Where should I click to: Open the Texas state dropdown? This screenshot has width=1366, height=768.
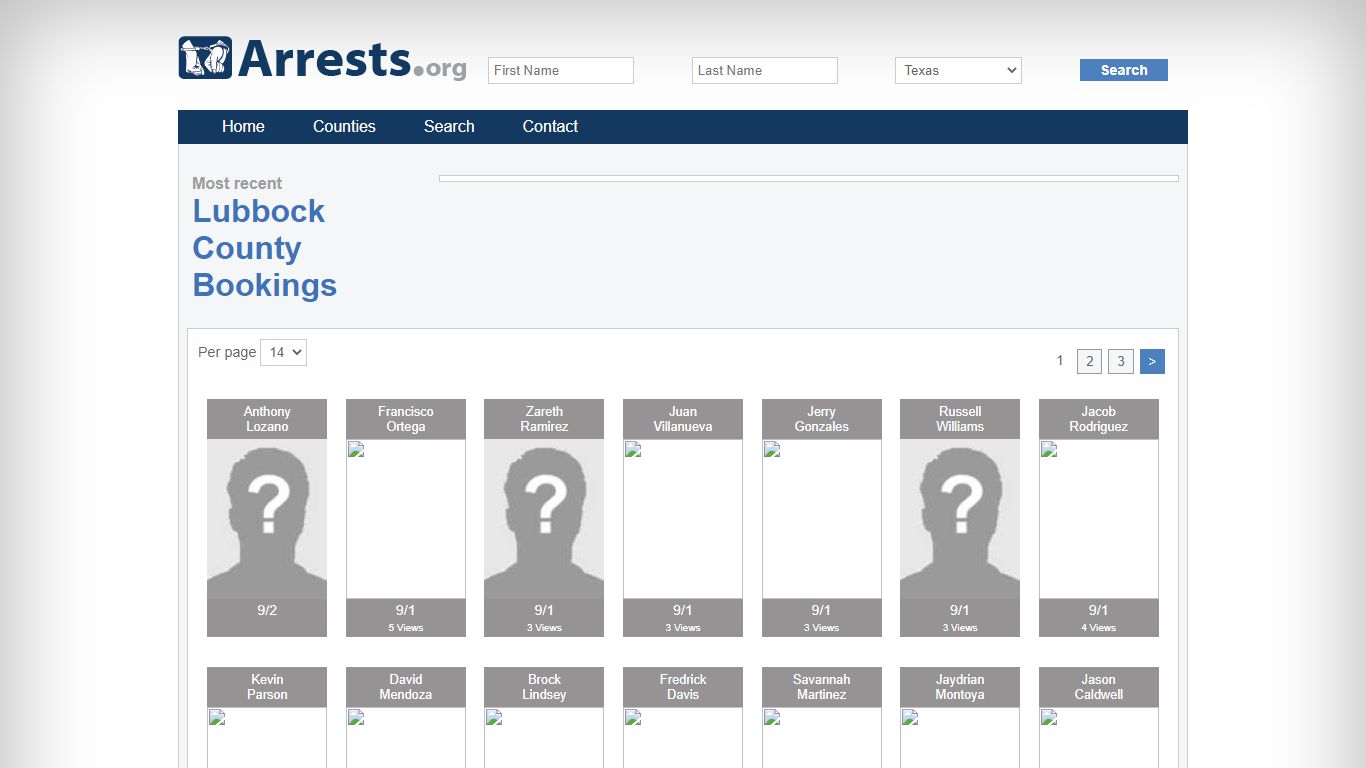[x=958, y=70]
